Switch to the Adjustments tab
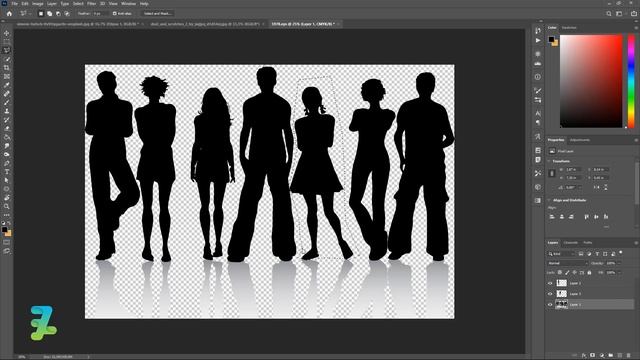This screenshot has height=360, width=640. tap(580, 140)
